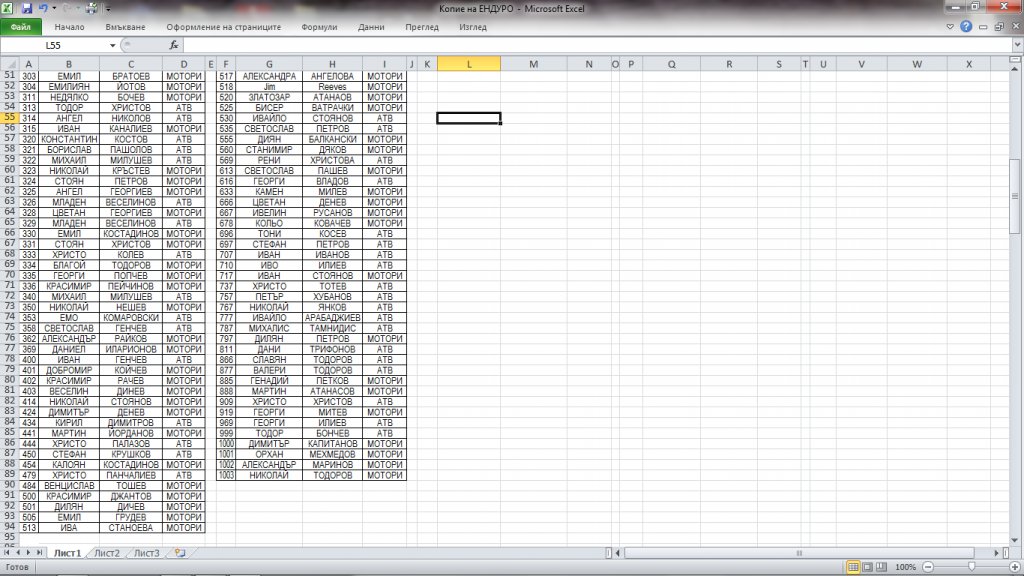Click the vertical scrollbar thumb
Screen dimensions: 1024x576
(x=1015, y=197)
